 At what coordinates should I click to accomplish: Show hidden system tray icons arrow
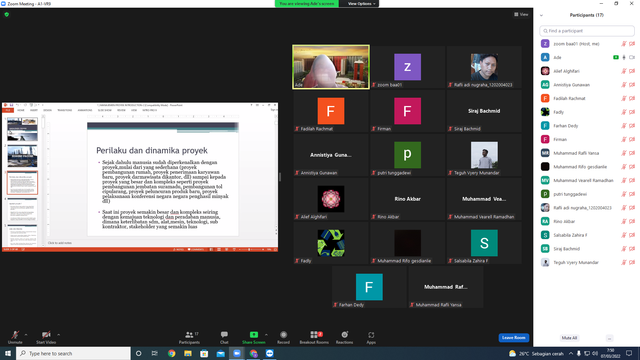coord(571,353)
